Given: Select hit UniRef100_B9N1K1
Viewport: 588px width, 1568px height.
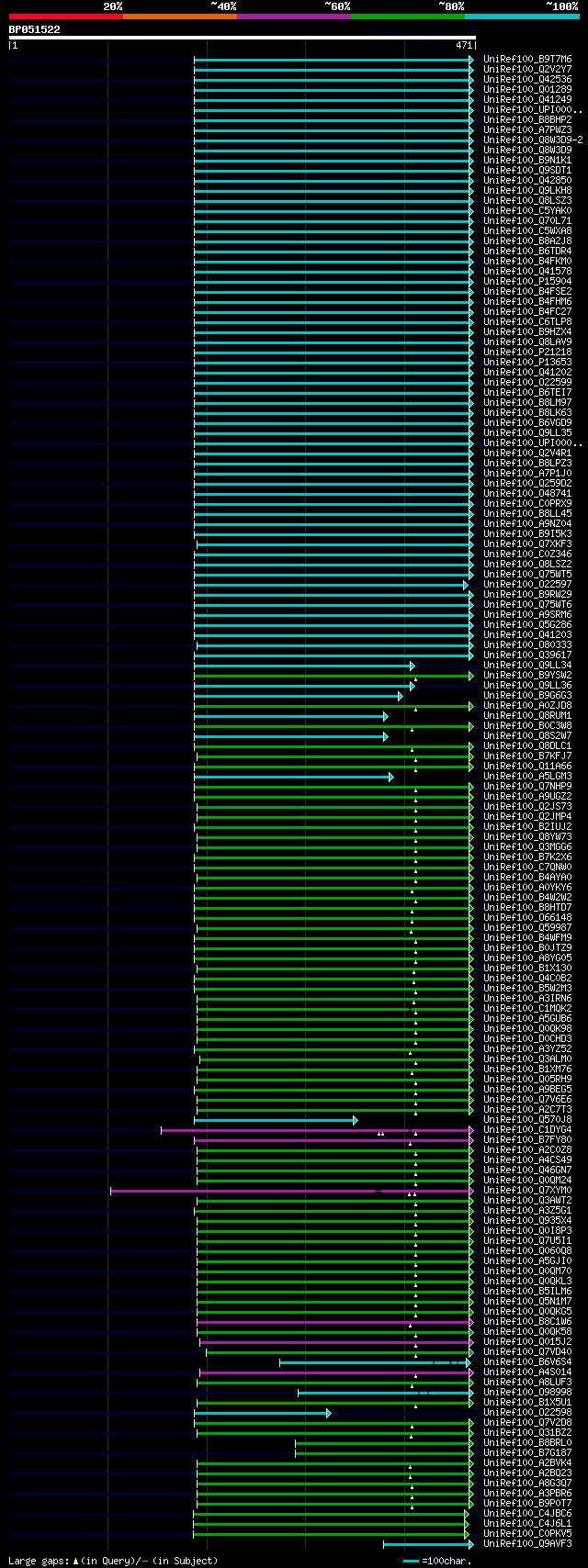Looking at the screenshot, I should 527,160.
